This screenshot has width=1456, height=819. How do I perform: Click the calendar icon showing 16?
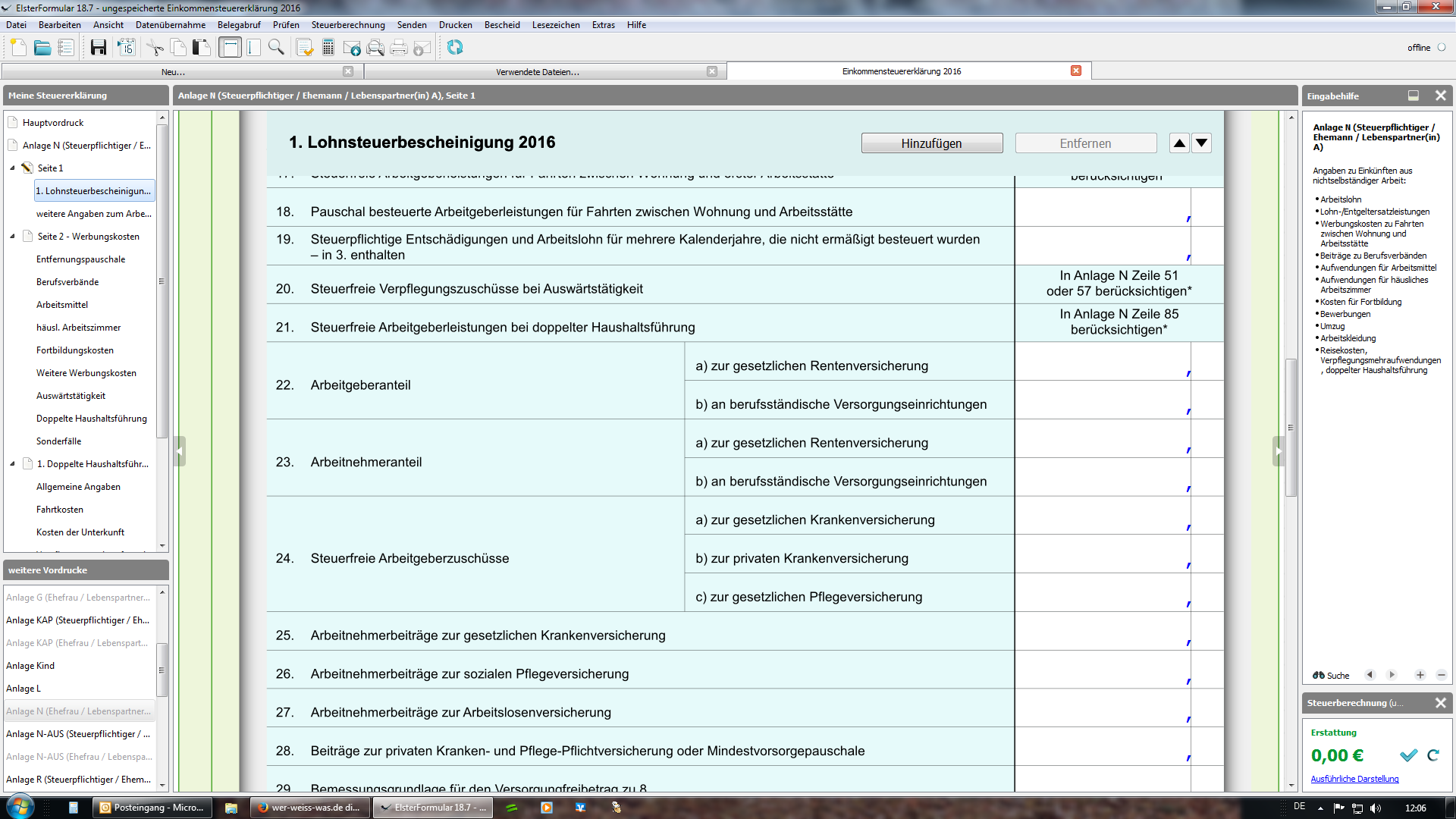pos(126,48)
